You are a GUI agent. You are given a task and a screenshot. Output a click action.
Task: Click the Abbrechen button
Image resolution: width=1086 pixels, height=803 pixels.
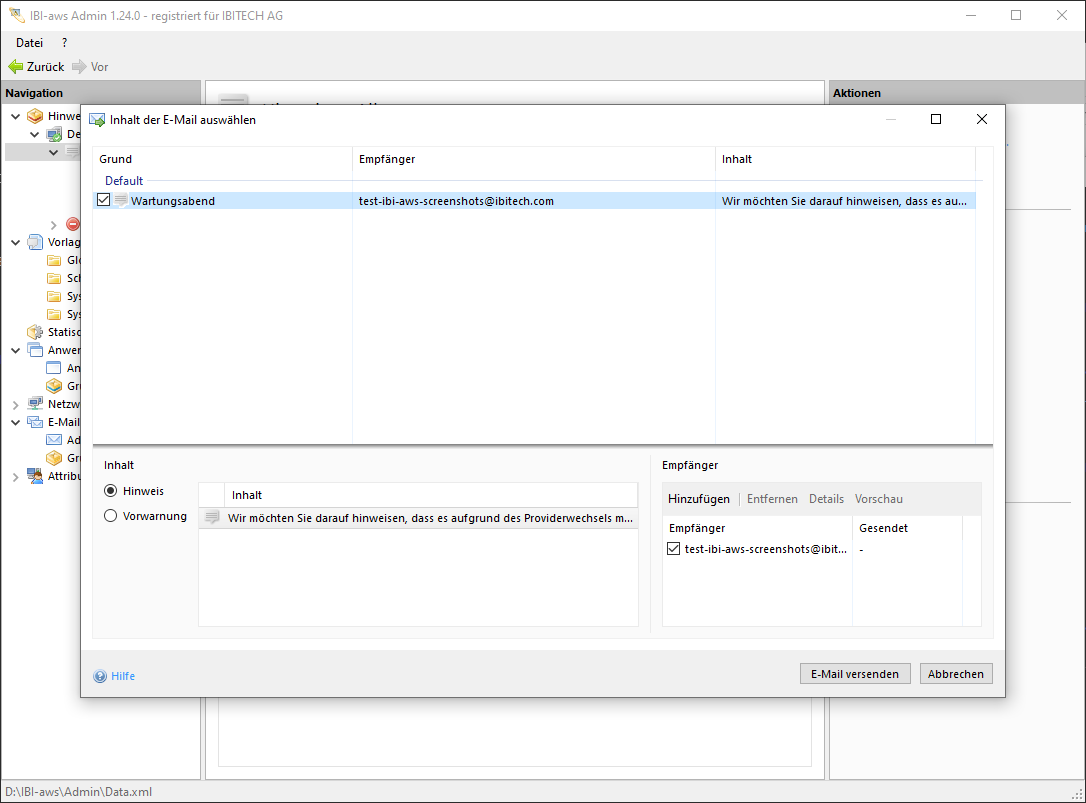tap(956, 674)
